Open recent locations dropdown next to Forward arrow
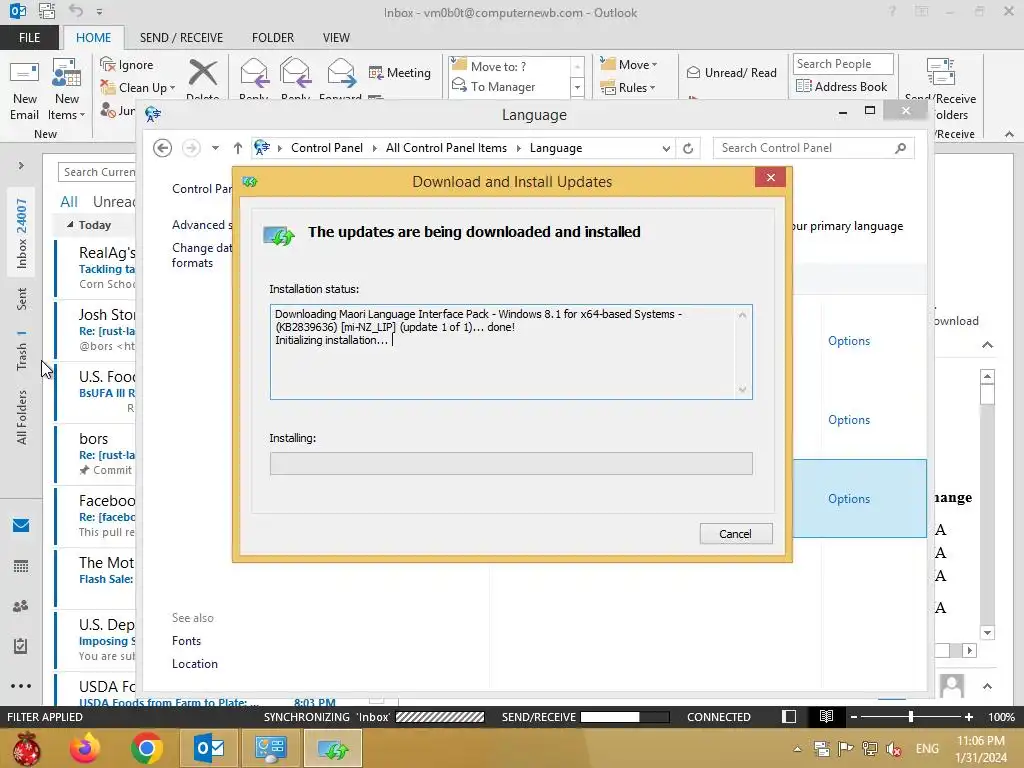 pyautogui.click(x=215, y=148)
